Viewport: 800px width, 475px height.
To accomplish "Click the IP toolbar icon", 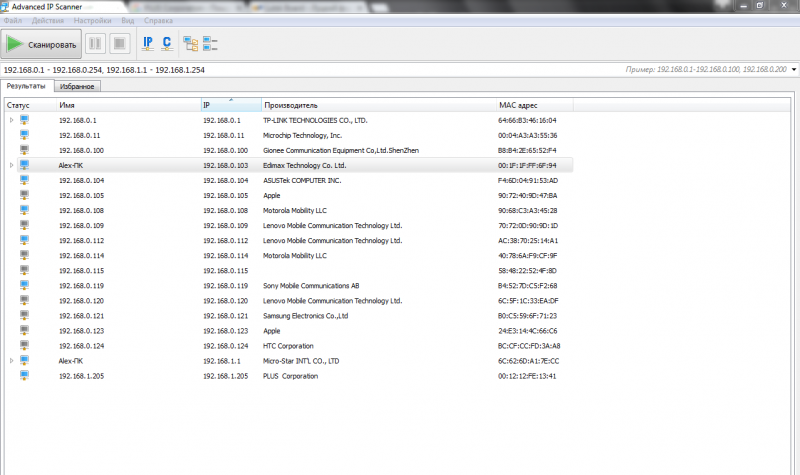I will [x=148, y=43].
